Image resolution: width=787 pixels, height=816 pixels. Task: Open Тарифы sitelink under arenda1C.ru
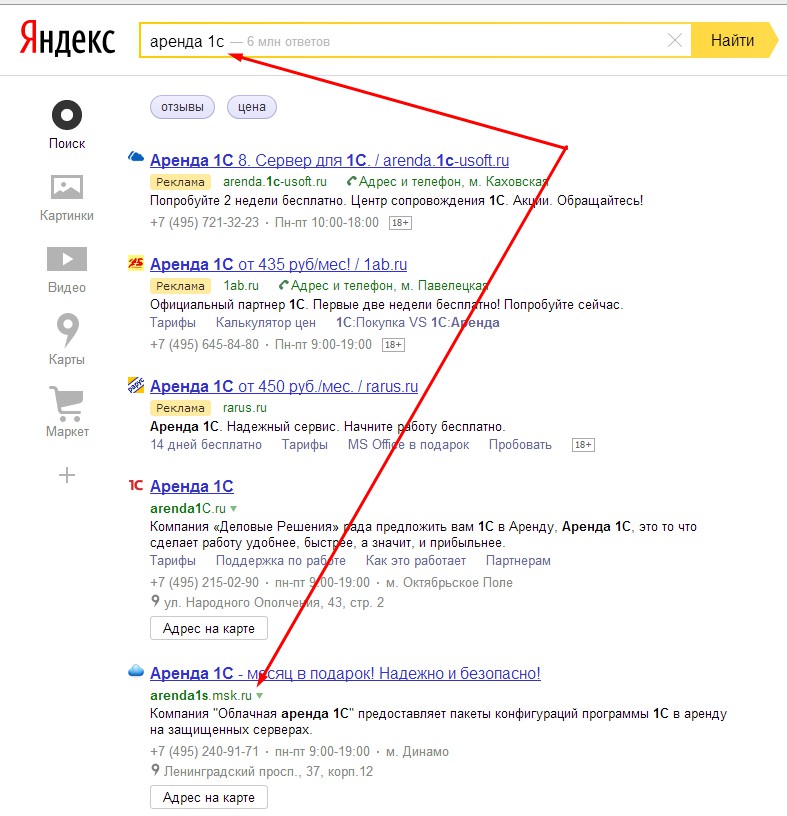[173, 560]
